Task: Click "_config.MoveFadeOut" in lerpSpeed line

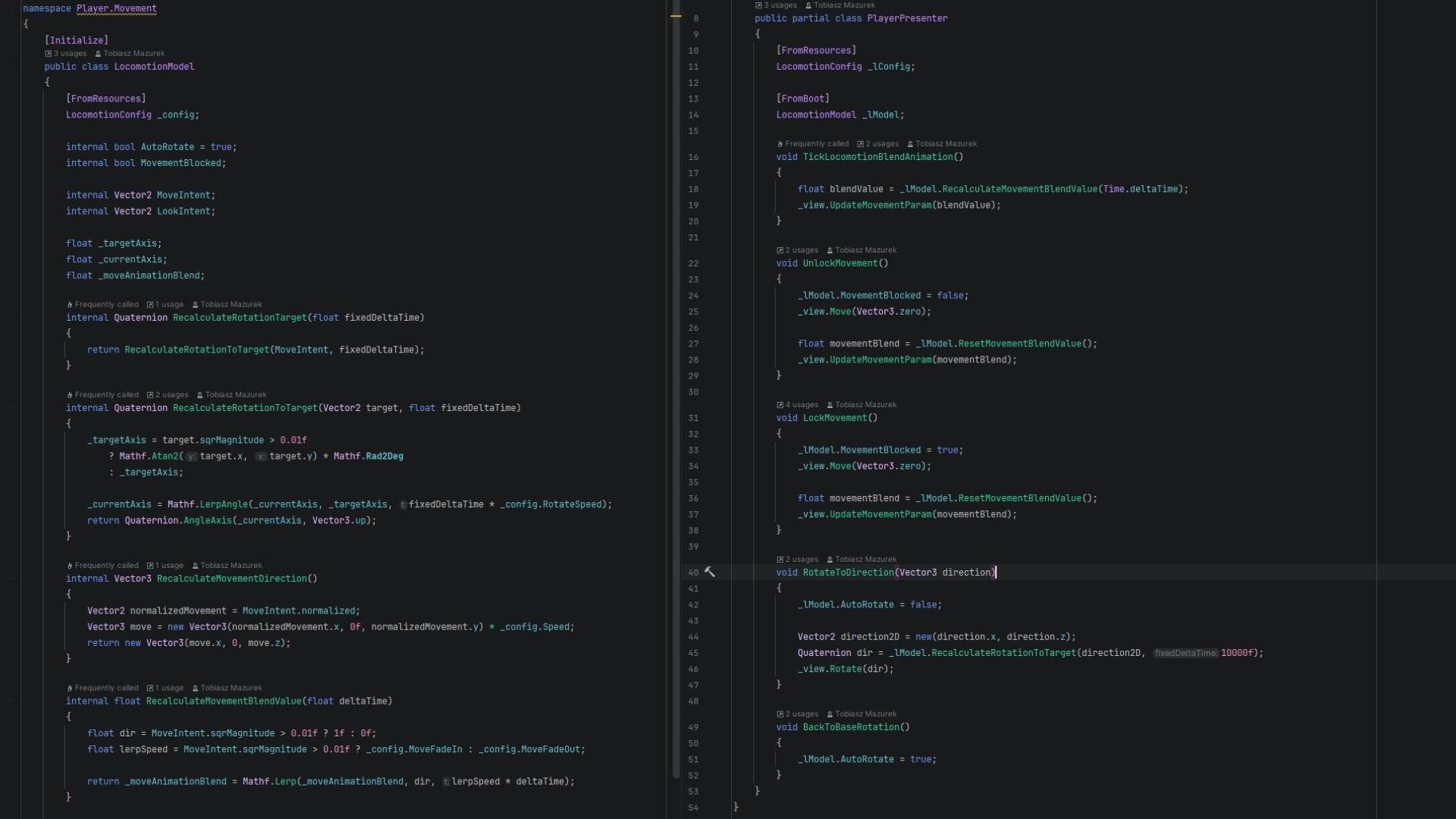Action: (529, 750)
